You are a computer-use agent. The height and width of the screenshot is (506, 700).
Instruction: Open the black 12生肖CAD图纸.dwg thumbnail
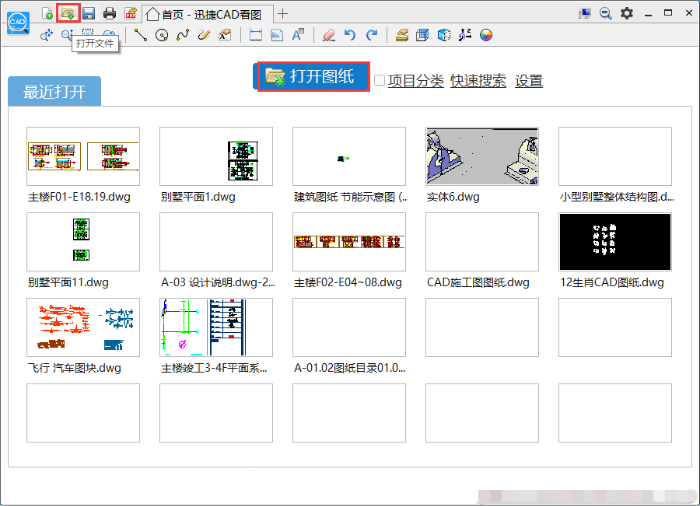(615, 242)
